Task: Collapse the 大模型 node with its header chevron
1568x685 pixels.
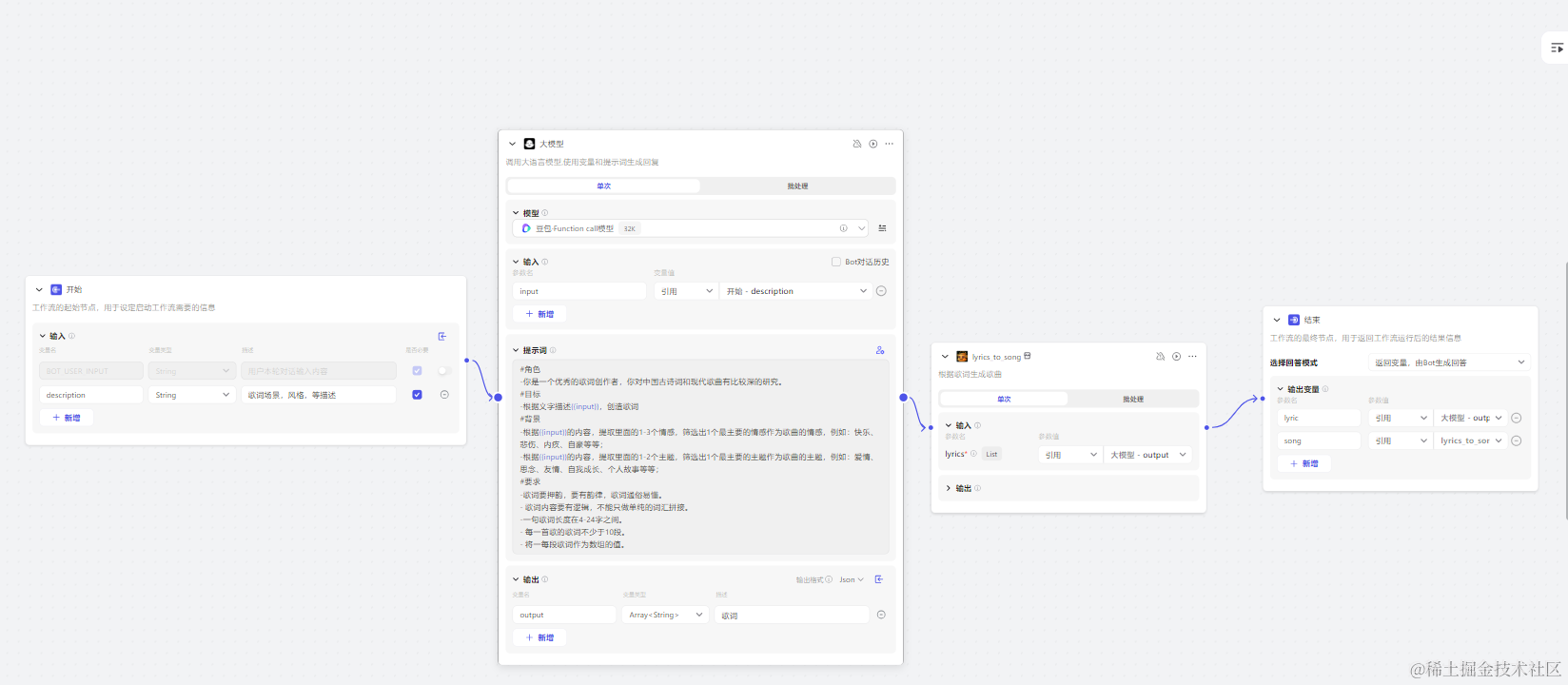Action: [x=512, y=144]
